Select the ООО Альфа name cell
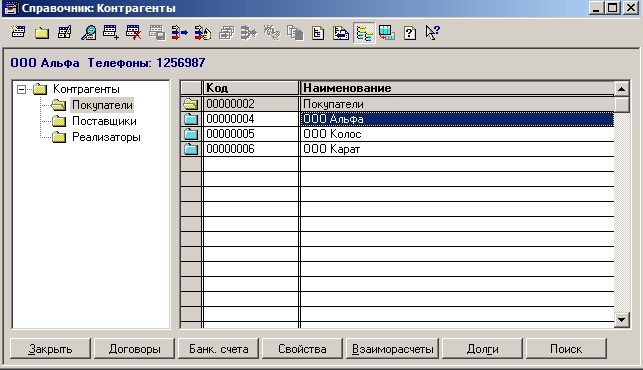This screenshot has width=643, height=370. (x=457, y=119)
